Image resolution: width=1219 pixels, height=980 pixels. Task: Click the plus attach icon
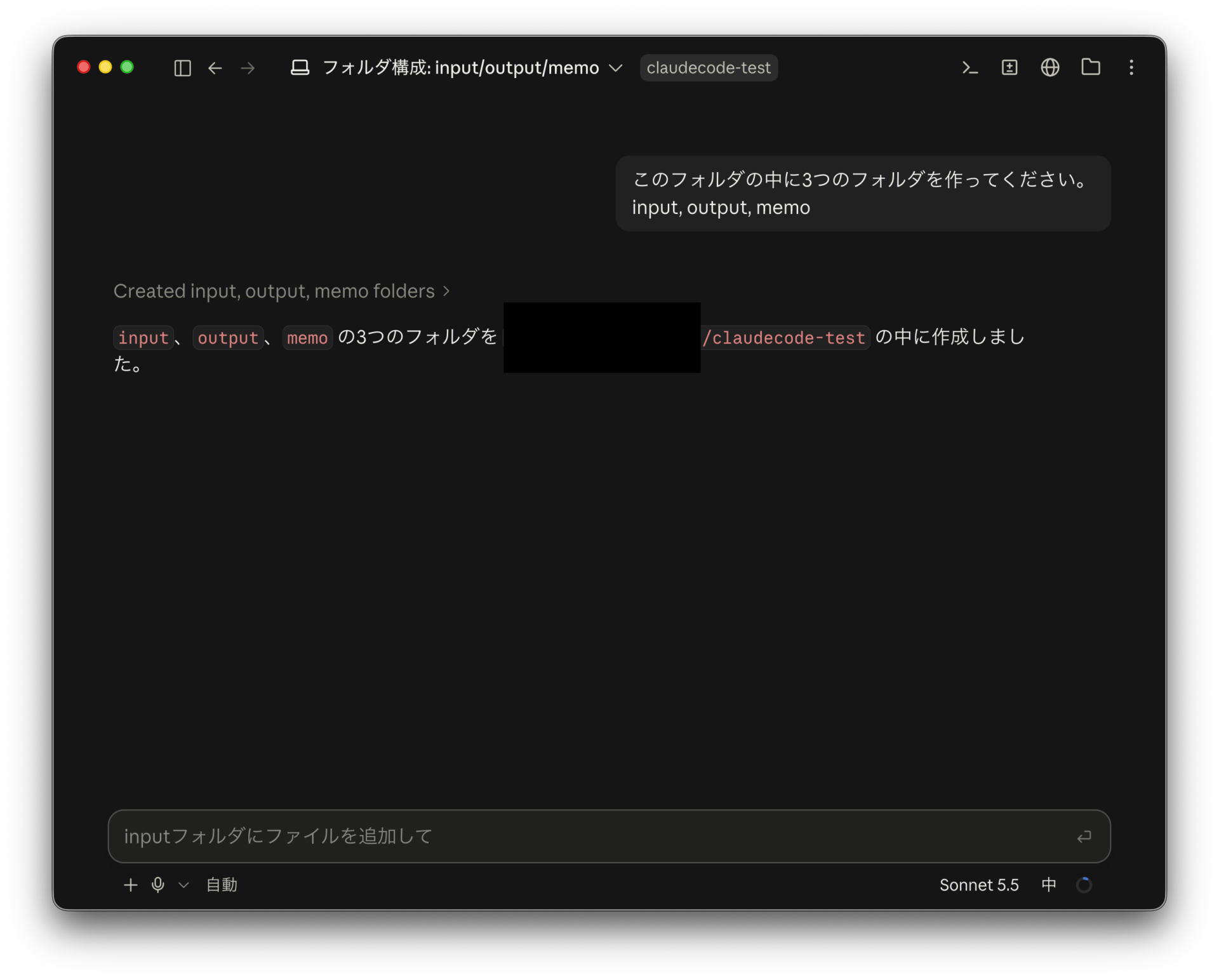point(130,885)
